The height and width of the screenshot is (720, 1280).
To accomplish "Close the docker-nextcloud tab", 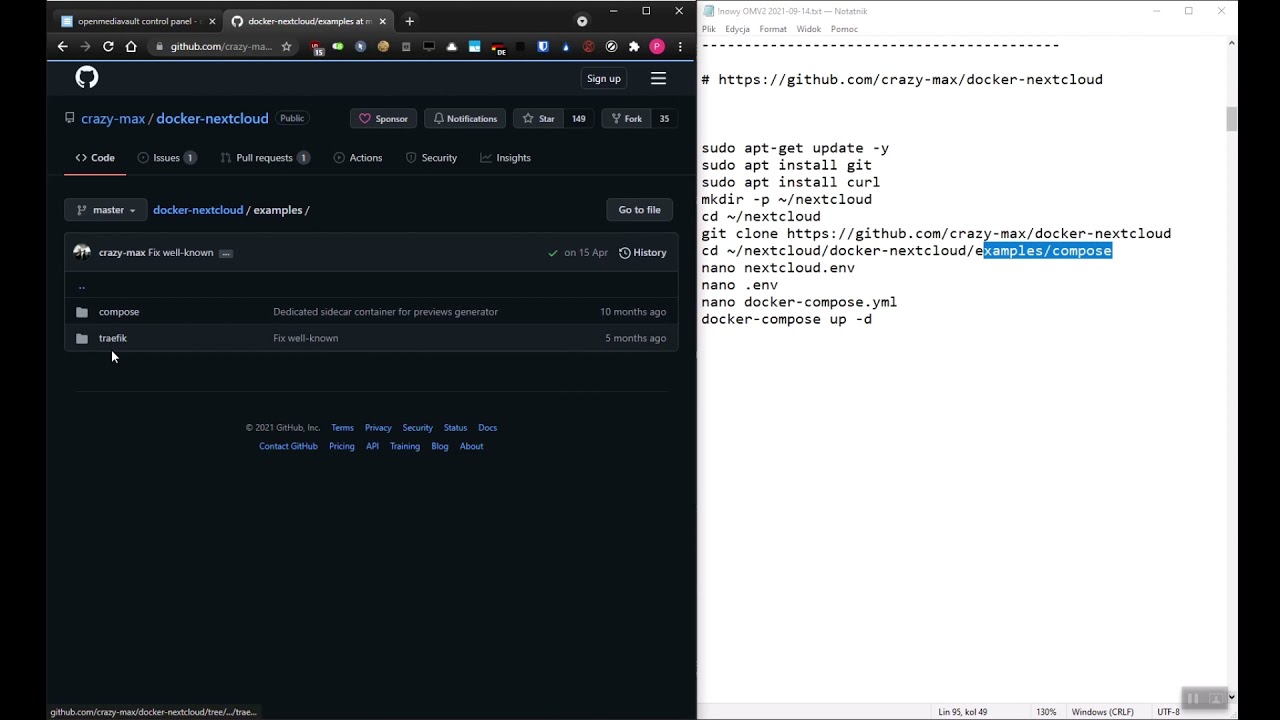I will pyautogui.click(x=382, y=21).
